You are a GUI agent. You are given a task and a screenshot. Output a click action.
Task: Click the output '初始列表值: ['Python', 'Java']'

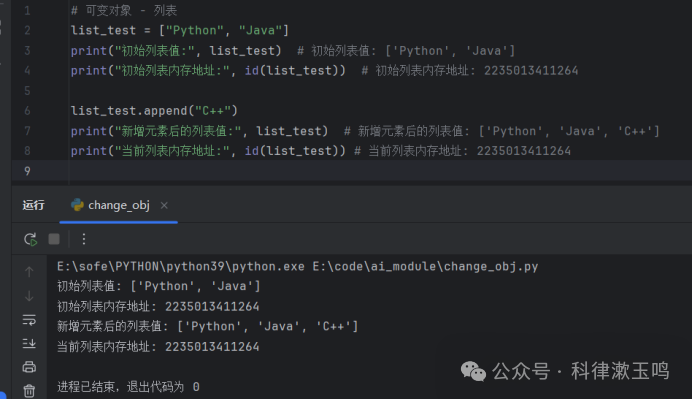(159, 286)
